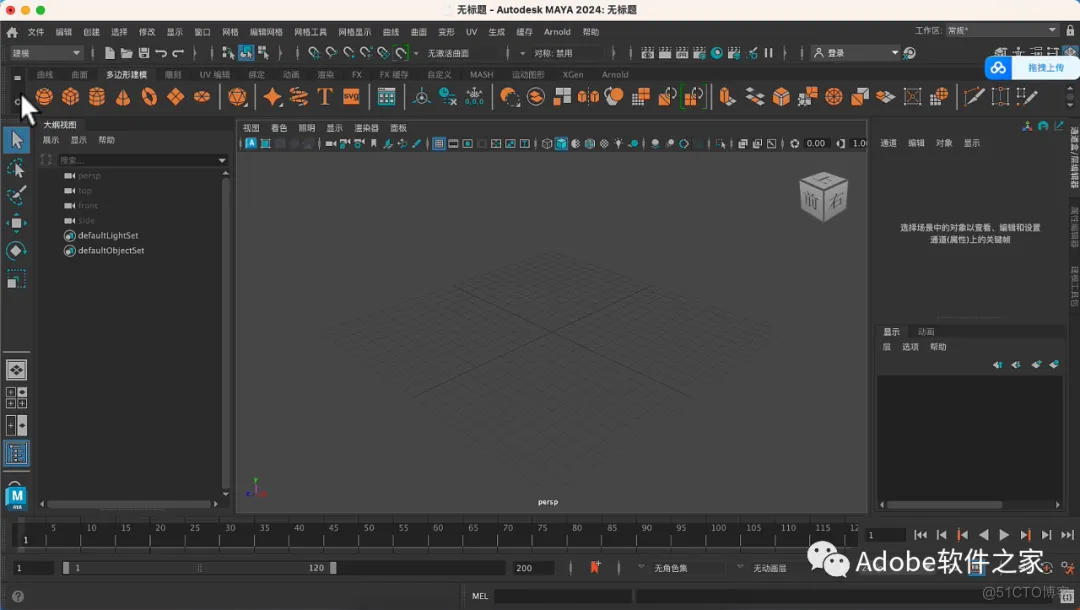Toggle the Outliner panel button in left bar
Image resolution: width=1080 pixels, height=610 pixels.
[x=17, y=453]
